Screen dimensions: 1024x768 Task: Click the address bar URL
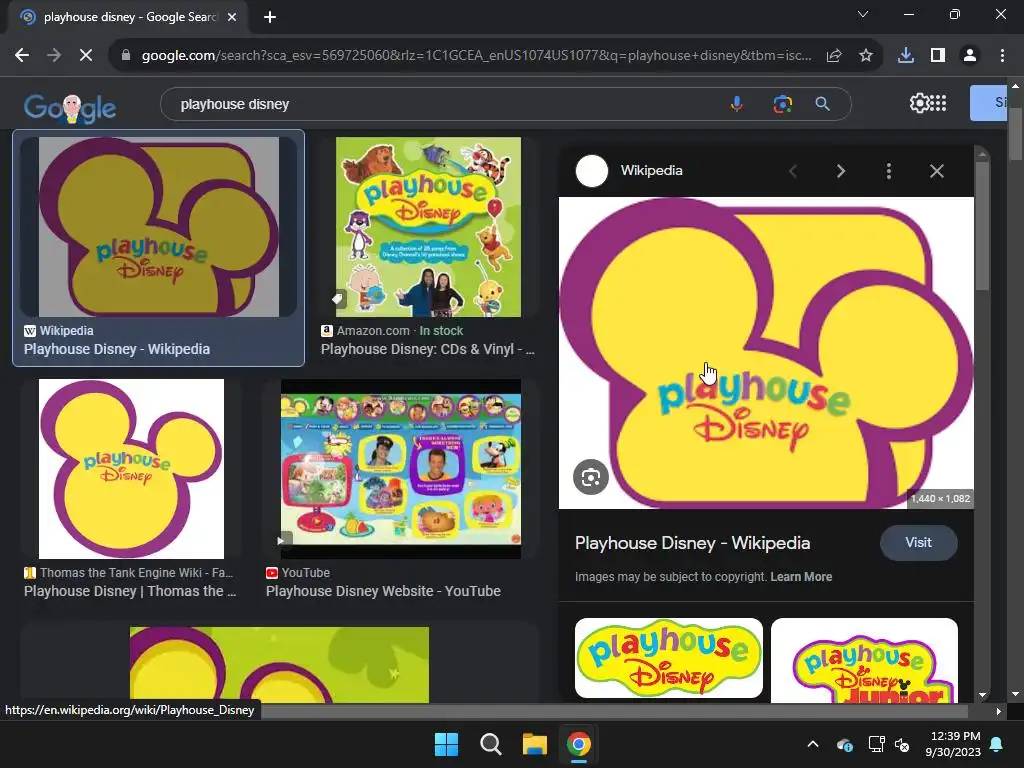(x=476, y=56)
